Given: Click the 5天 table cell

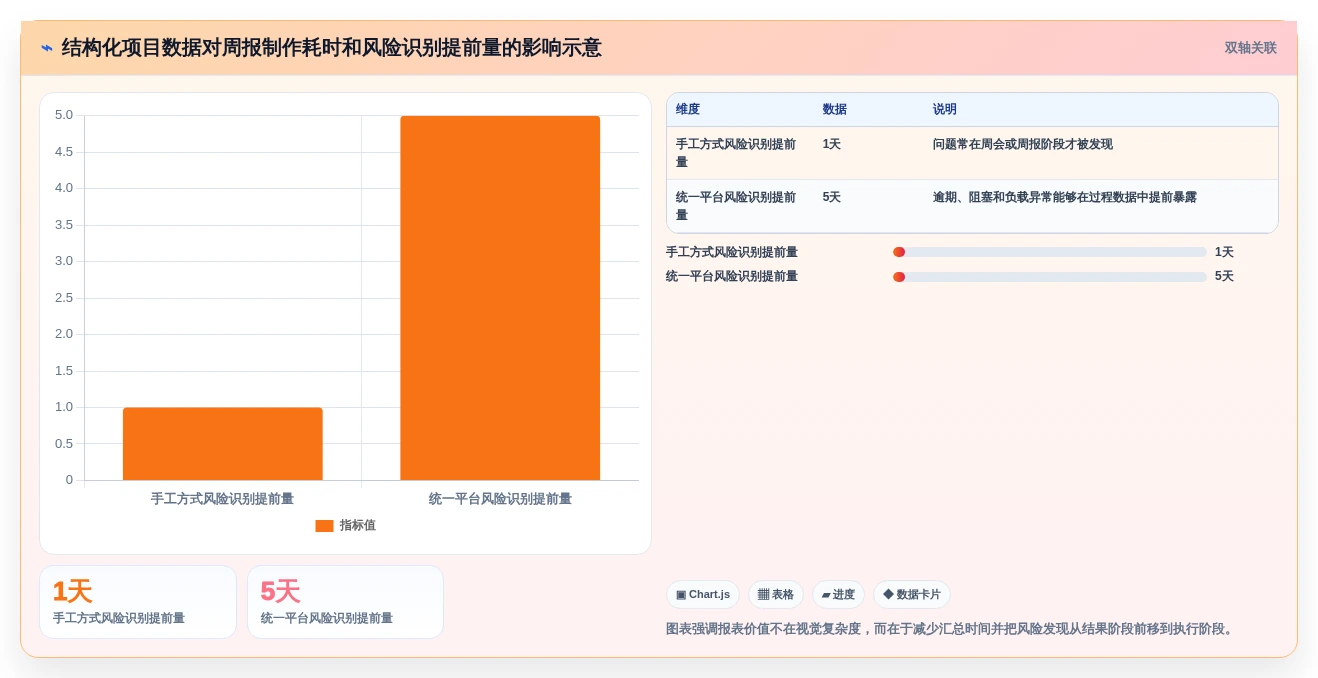Looking at the screenshot, I should [832, 197].
